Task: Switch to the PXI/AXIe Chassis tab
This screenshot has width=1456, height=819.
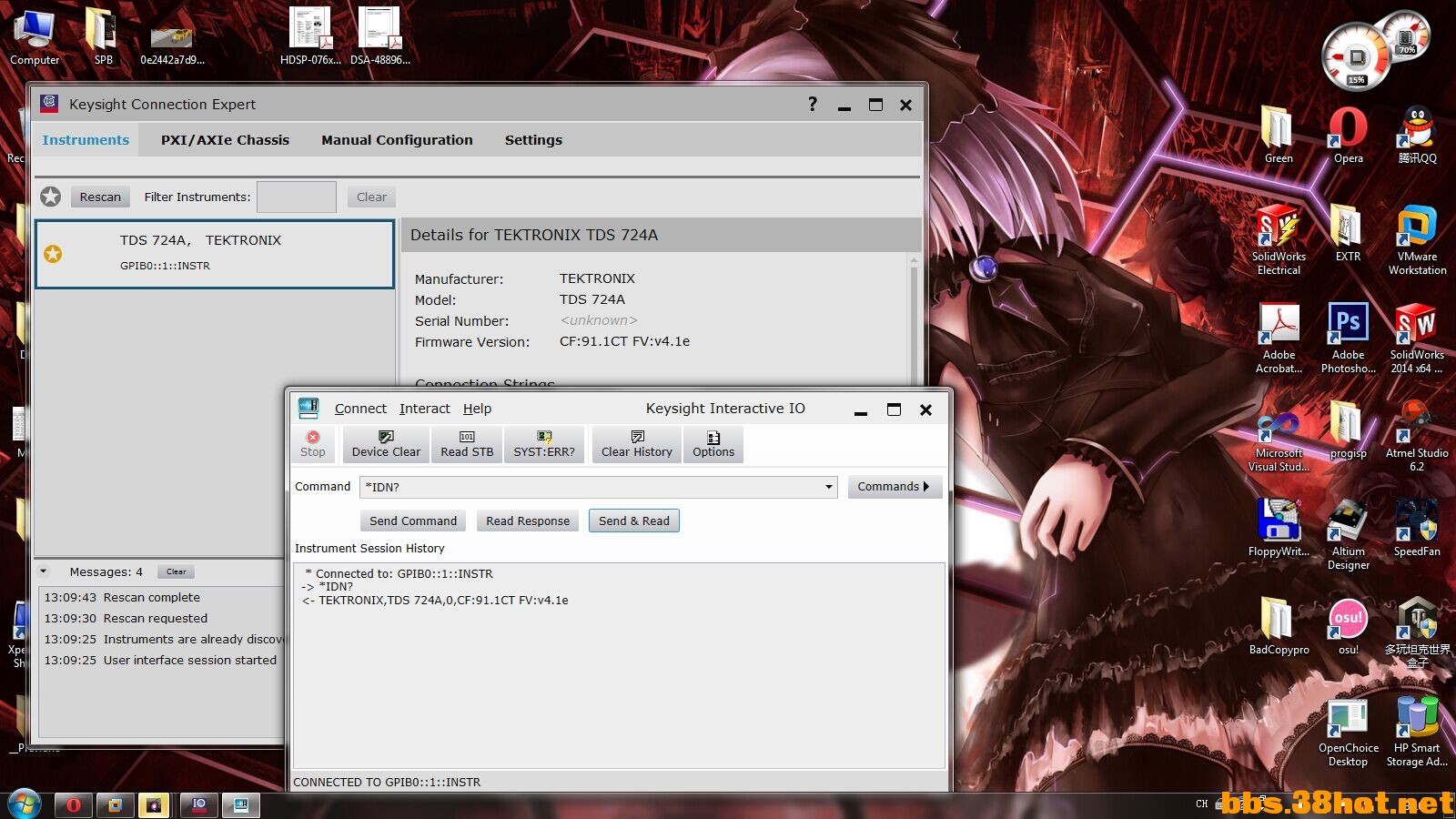Action: point(225,140)
